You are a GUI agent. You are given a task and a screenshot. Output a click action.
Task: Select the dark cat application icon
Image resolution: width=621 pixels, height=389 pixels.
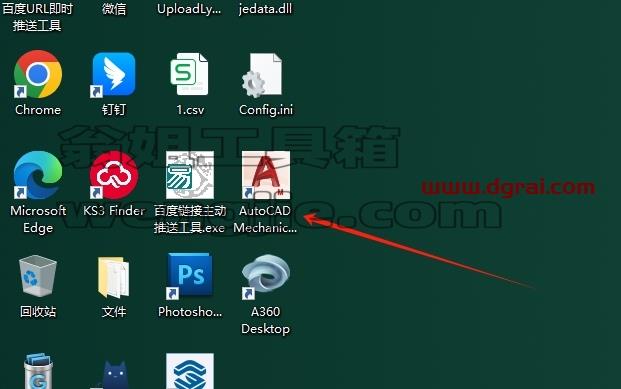pos(114,375)
